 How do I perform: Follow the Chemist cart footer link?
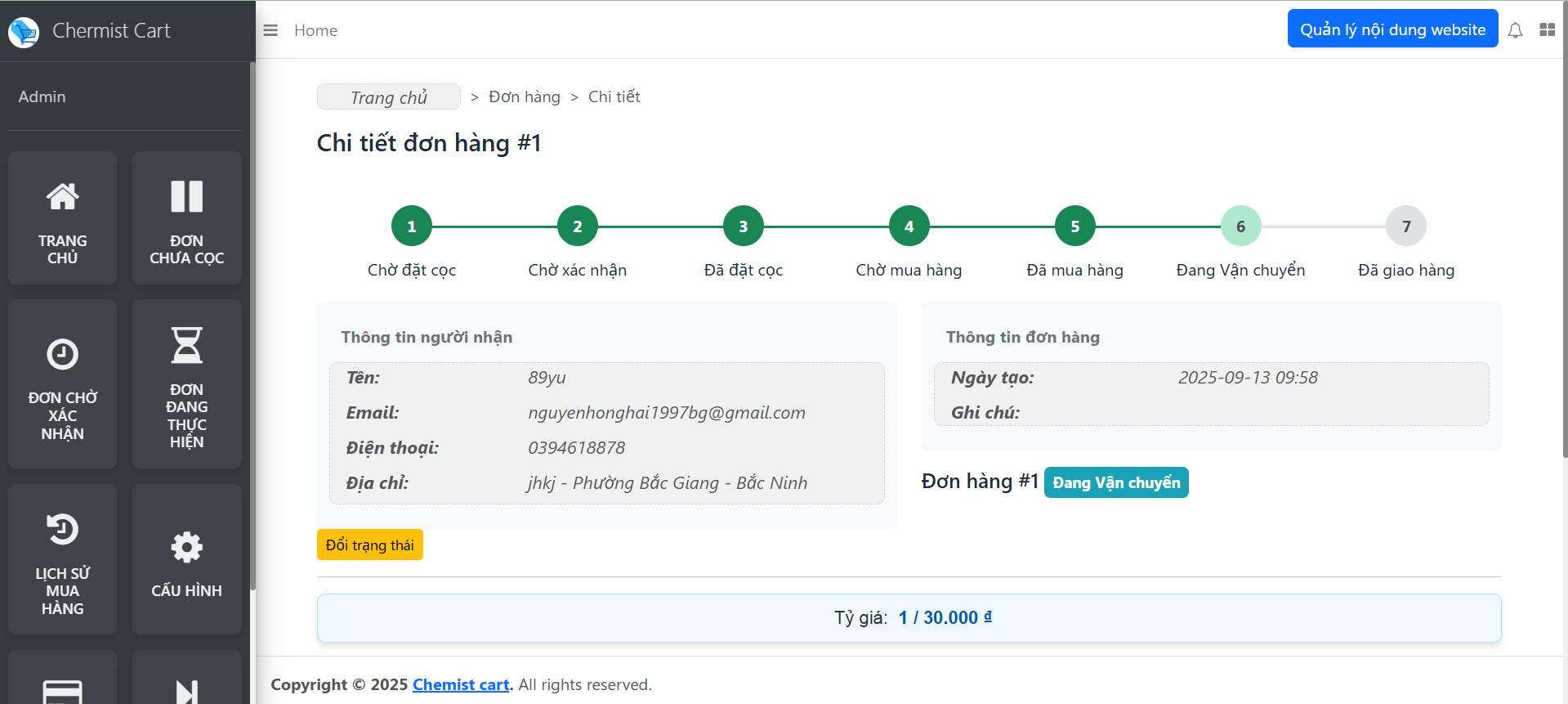click(x=461, y=684)
